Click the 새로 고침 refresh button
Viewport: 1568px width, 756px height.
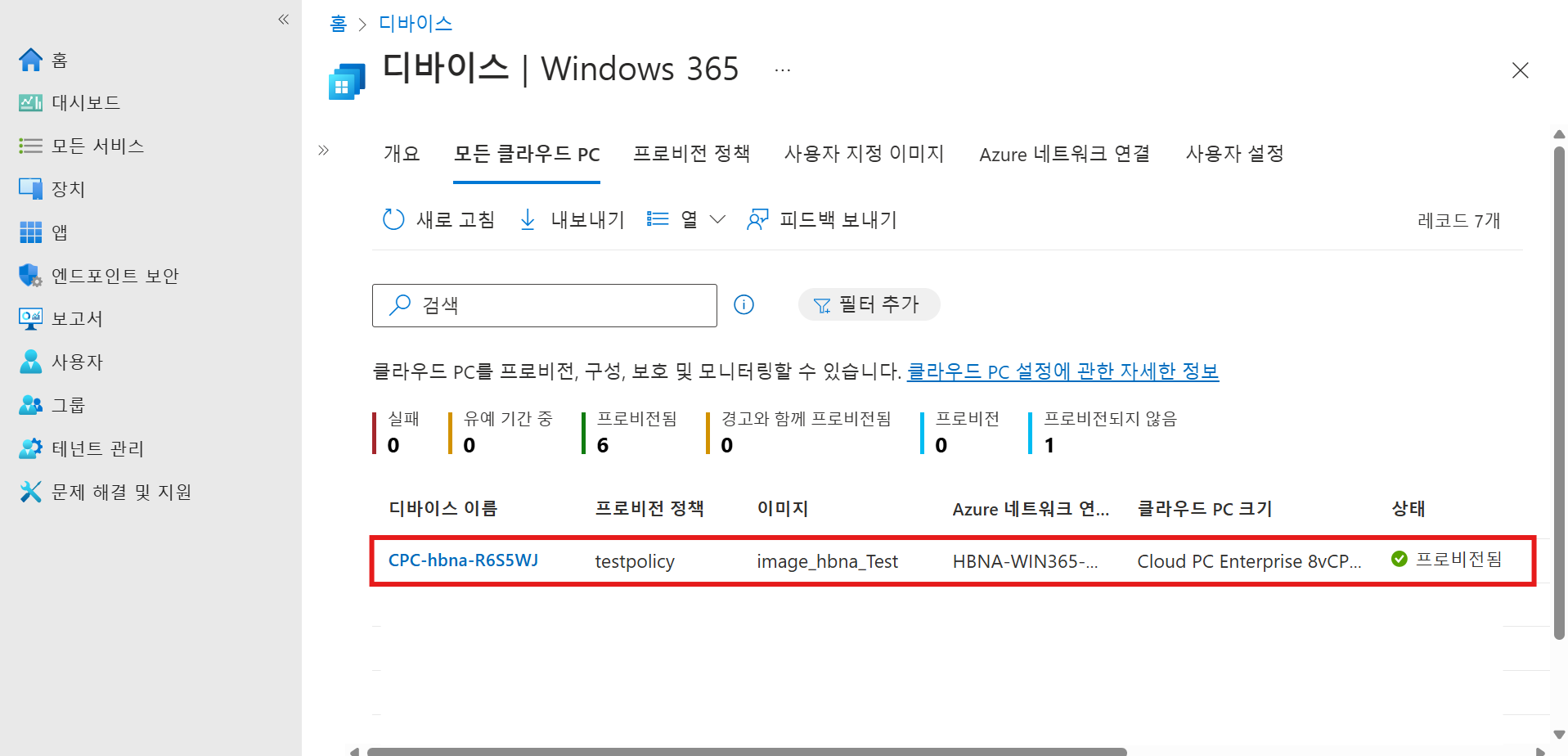[439, 219]
